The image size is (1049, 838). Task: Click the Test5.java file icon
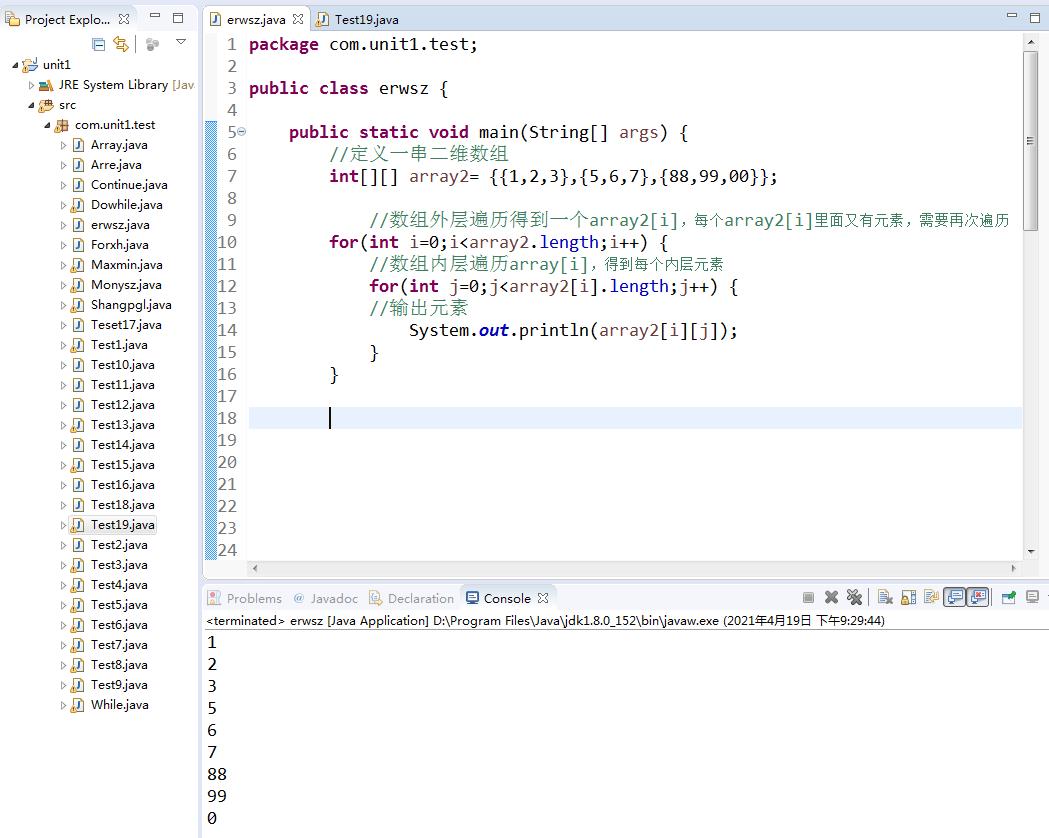(x=78, y=605)
